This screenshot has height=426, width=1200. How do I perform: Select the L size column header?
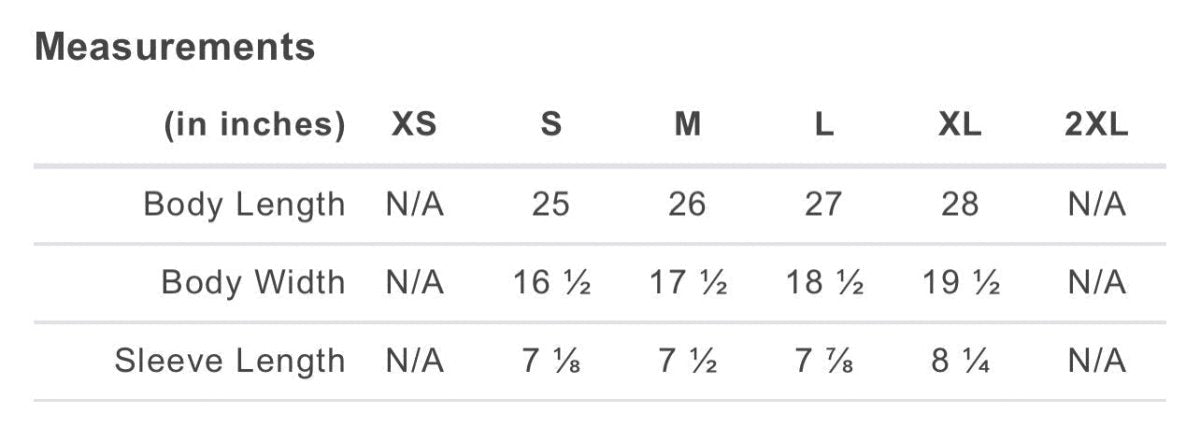coord(823,125)
